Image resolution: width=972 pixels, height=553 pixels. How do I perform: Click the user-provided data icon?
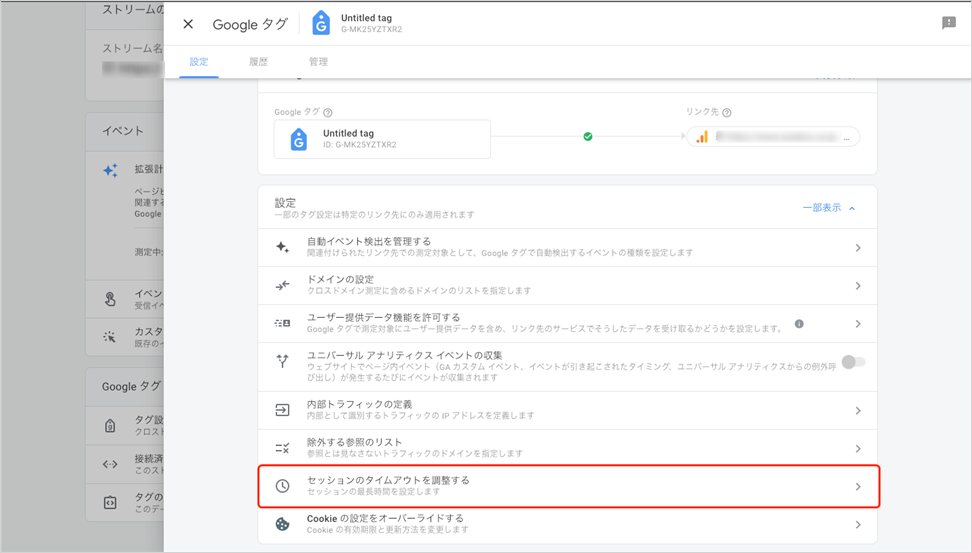(282, 323)
